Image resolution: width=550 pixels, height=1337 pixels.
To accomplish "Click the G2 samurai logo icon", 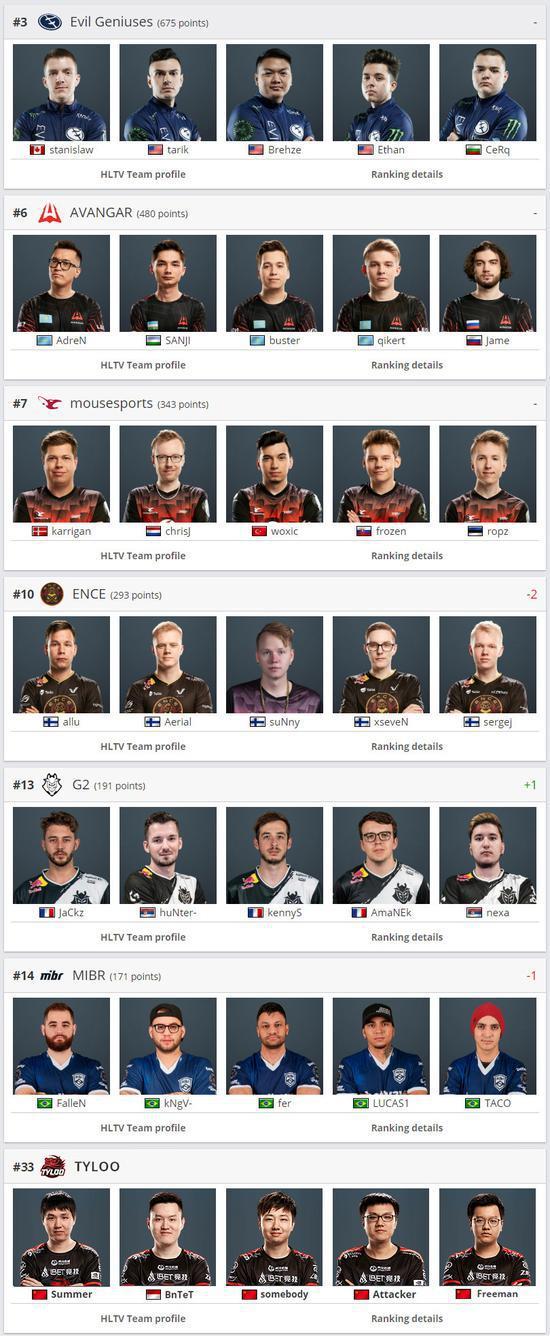I will tap(52, 785).
